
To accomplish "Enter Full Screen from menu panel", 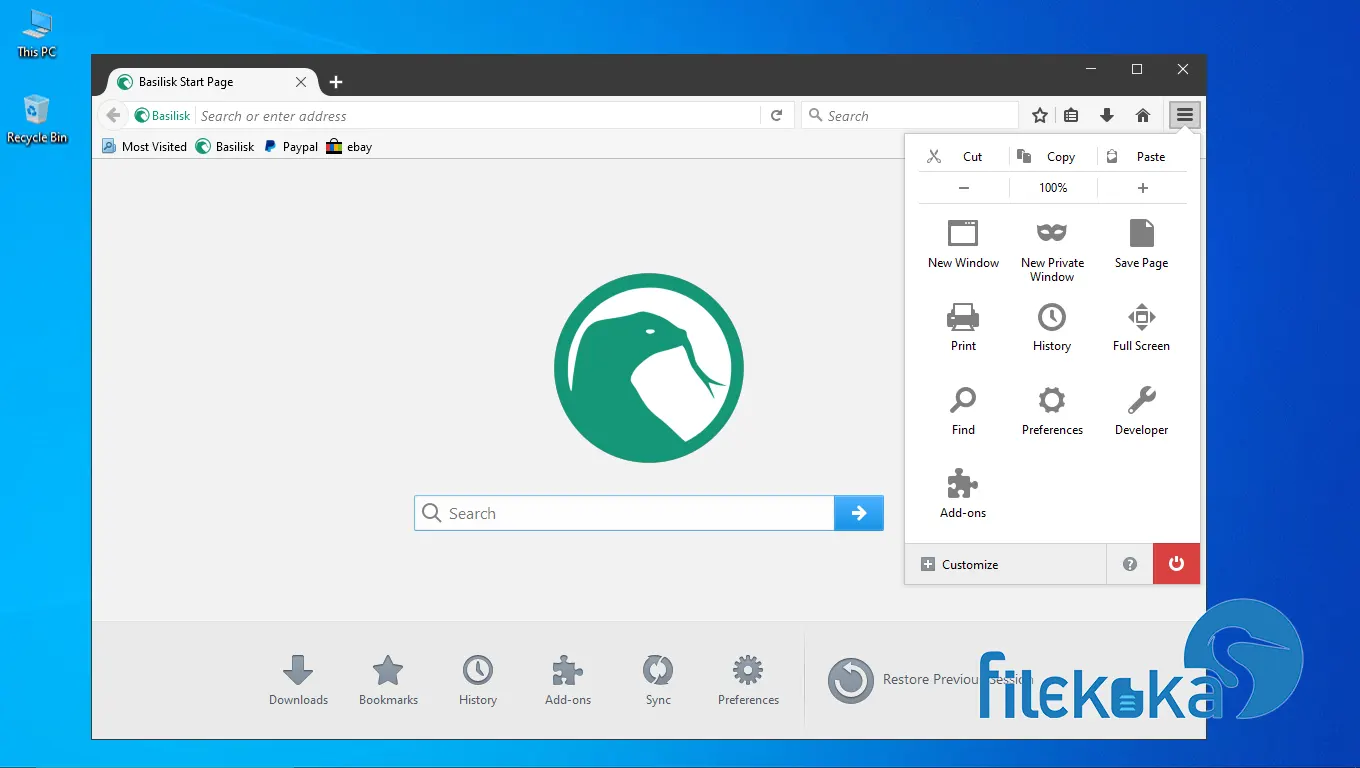I will coord(1141,327).
